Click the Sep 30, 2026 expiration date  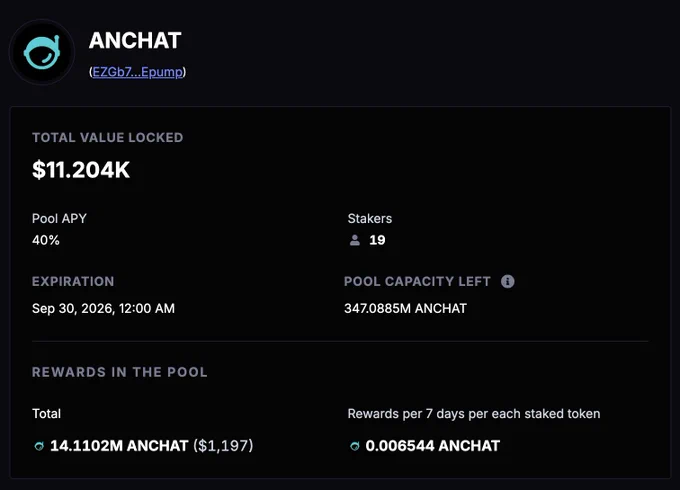click(x=103, y=308)
